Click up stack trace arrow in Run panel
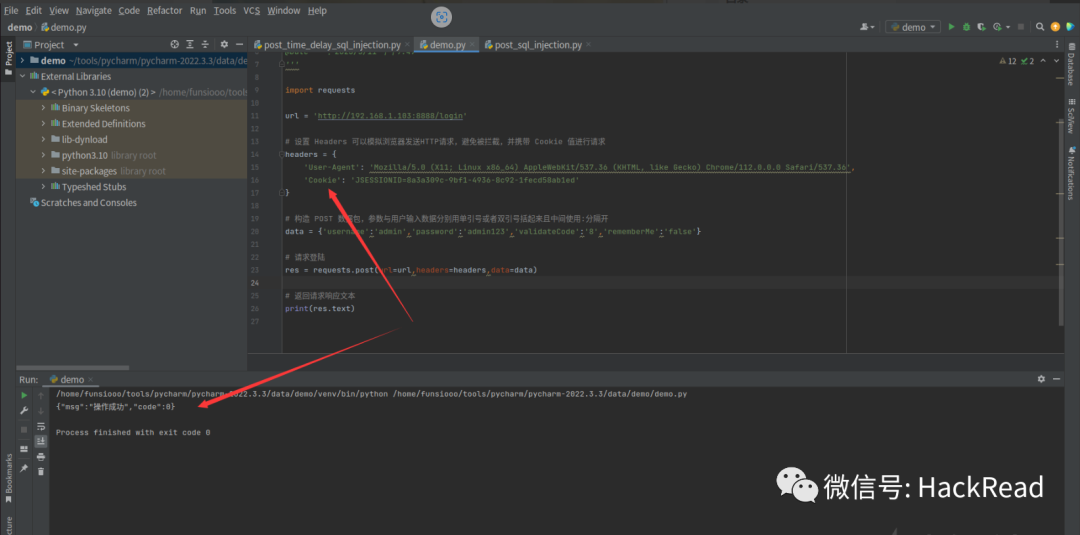The width and height of the screenshot is (1080, 535). tap(41, 395)
